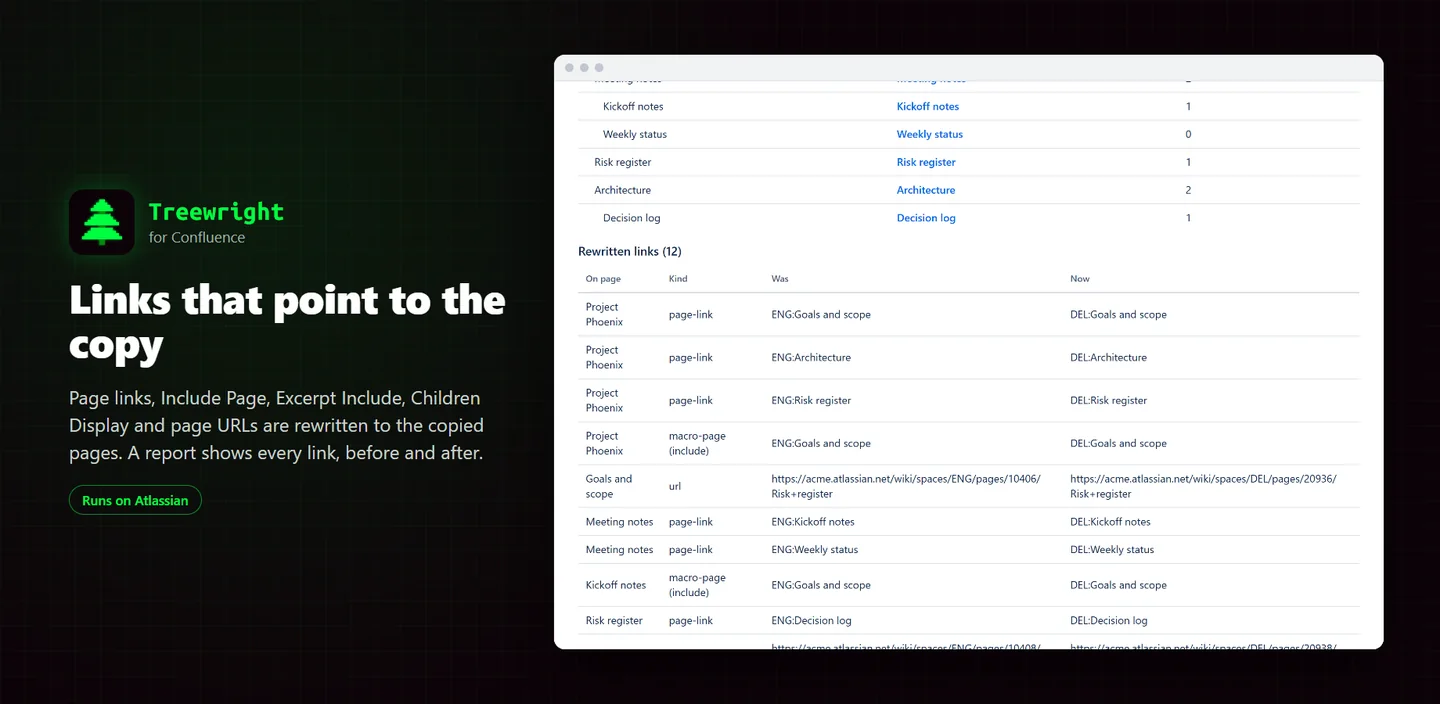Viewport: 1440px width, 704px height.
Task: Click Goals and scope in the url row
Action: pyautogui.click(x=609, y=486)
